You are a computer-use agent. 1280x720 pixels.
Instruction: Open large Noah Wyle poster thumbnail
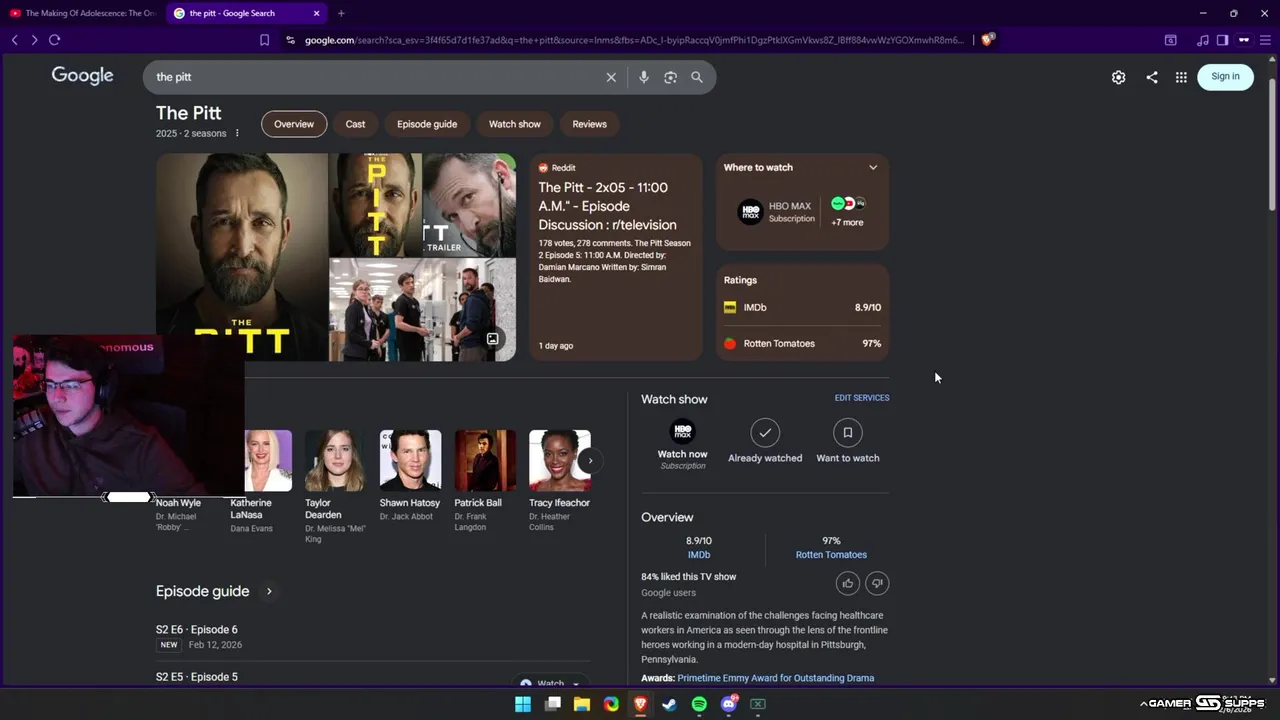(x=241, y=257)
